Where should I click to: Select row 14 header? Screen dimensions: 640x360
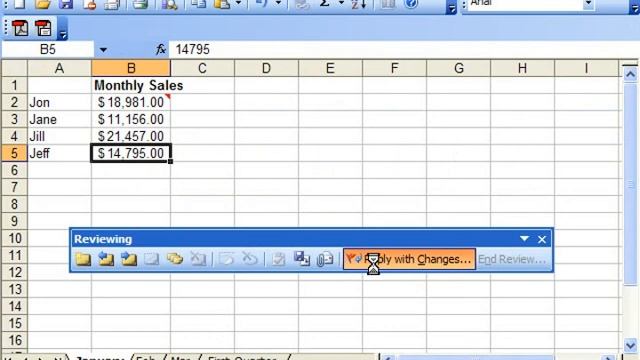click(x=14, y=306)
